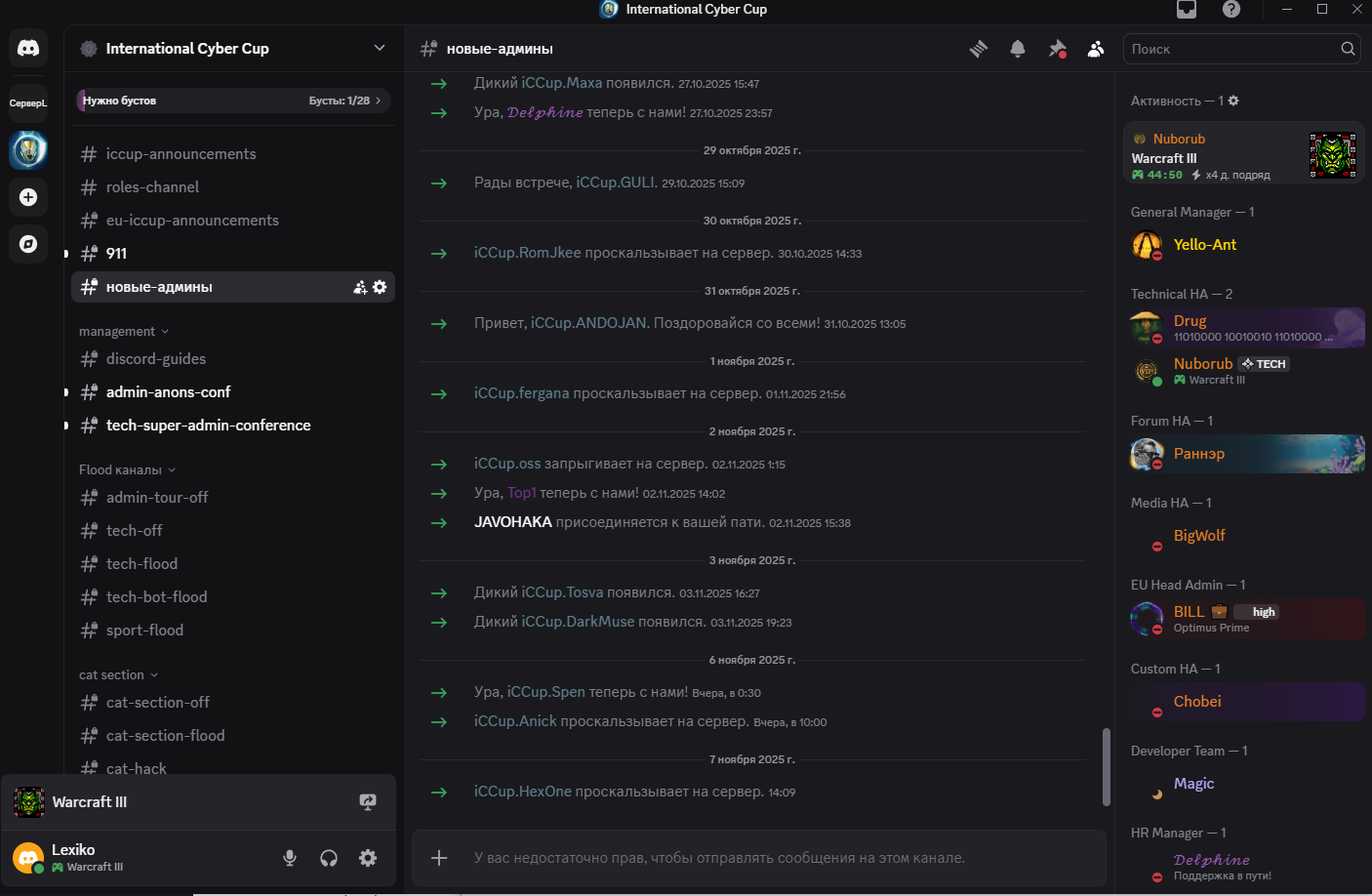Screen dimensions: 1372x896
Task: Open user settings gear
Action: tap(368, 858)
